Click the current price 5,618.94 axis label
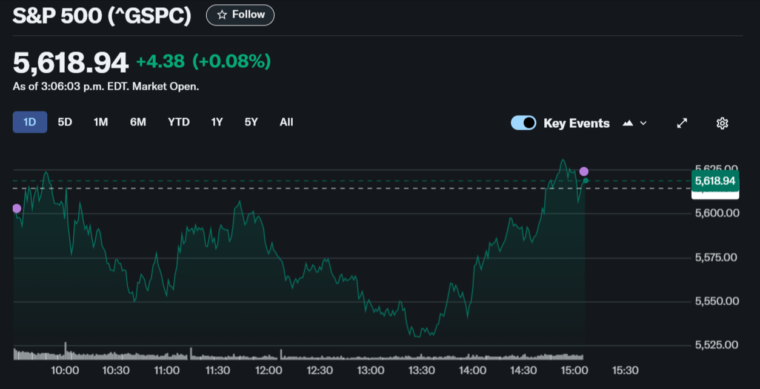760x389 pixels. 715,181
